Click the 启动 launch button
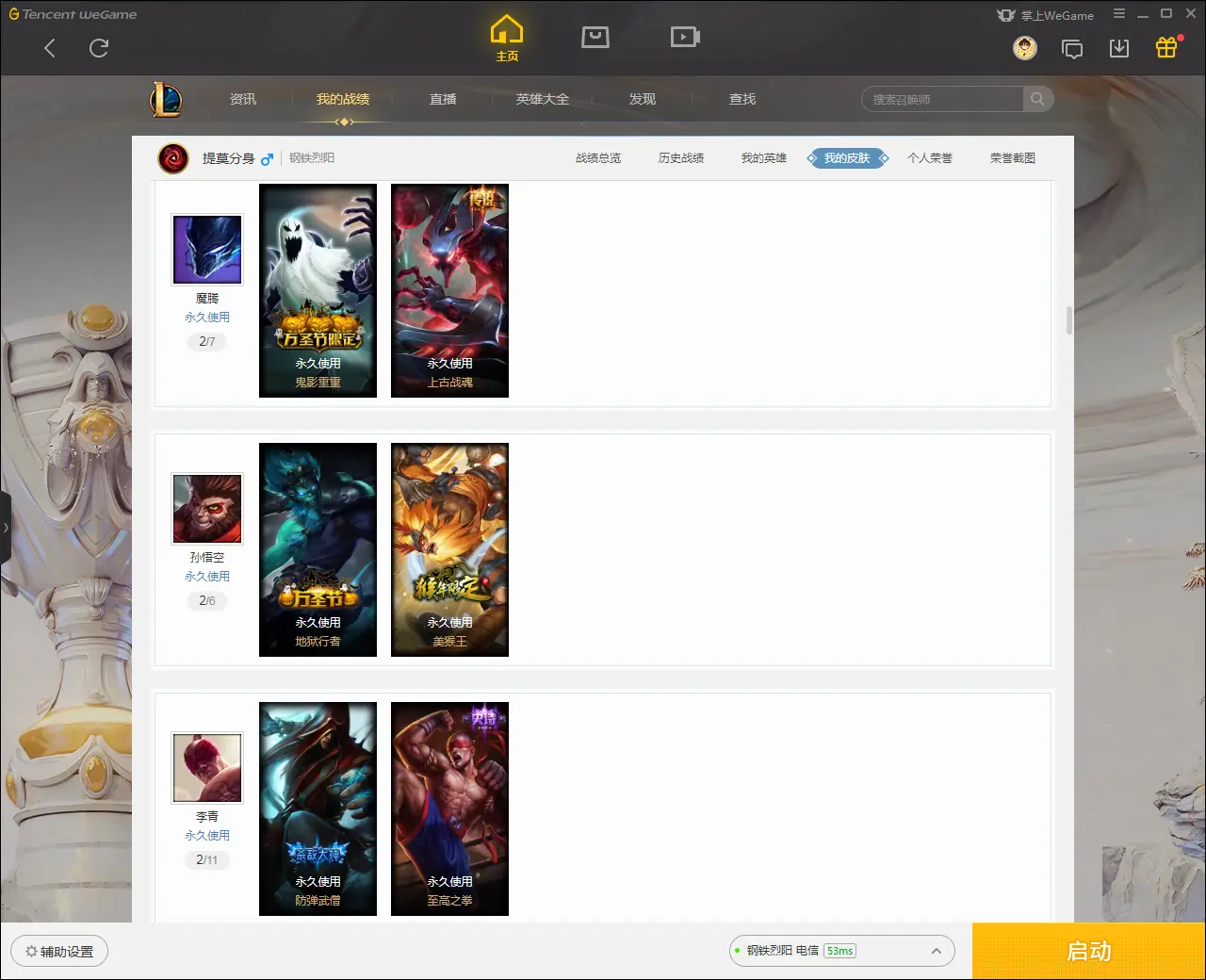 (1089, 951)
